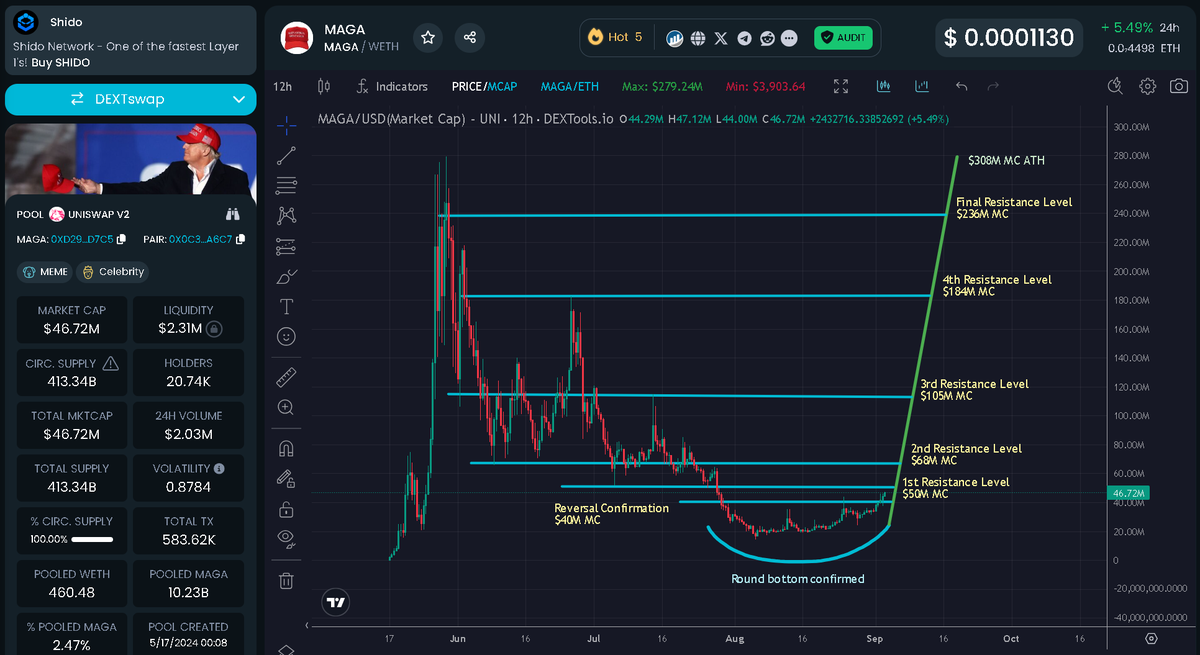
Task: Open PAIR address 0X0C3...A6C7 link
Action: click(200, 239)
